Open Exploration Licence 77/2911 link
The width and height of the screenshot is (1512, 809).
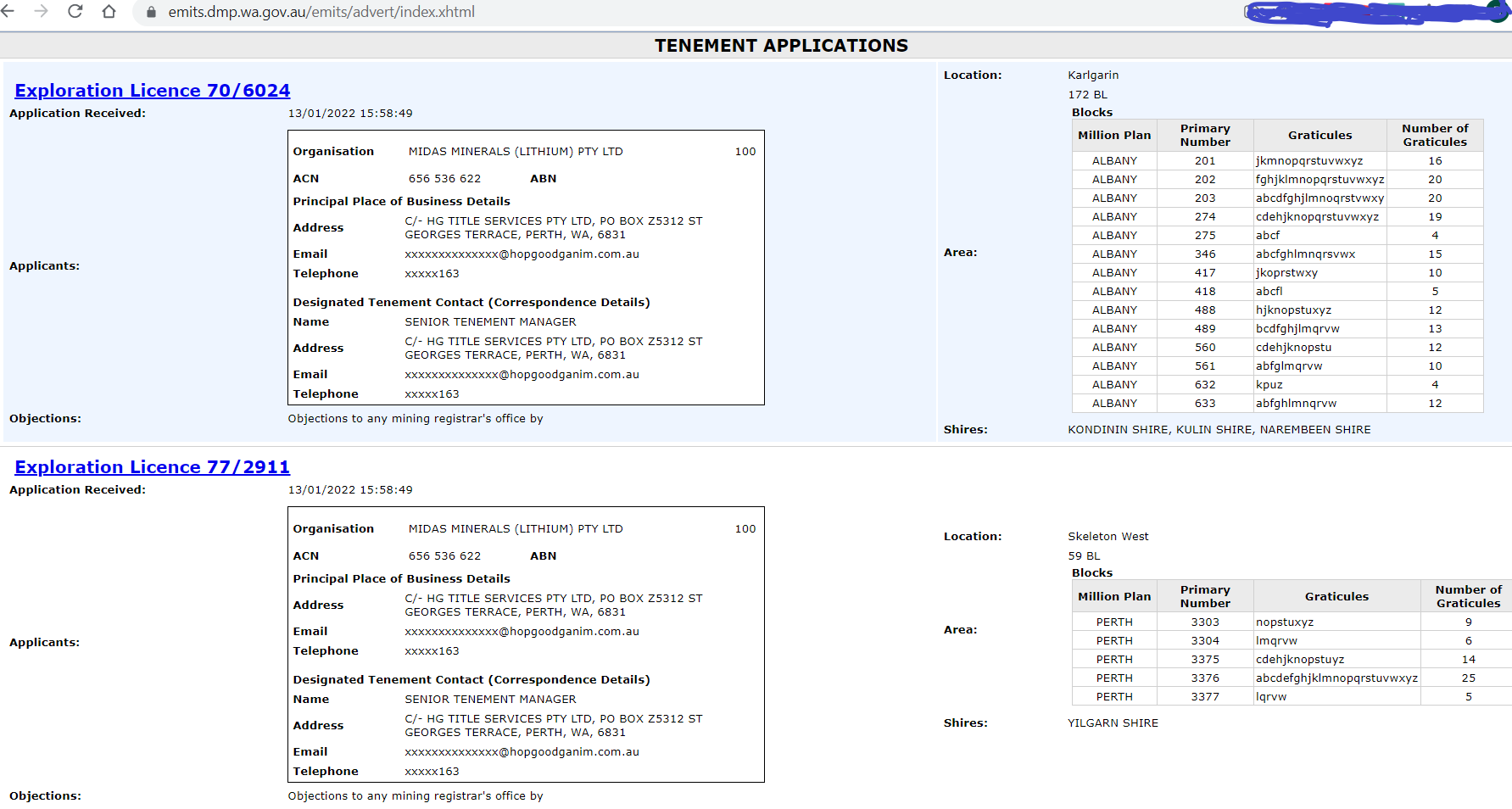[x=153, y=467]
